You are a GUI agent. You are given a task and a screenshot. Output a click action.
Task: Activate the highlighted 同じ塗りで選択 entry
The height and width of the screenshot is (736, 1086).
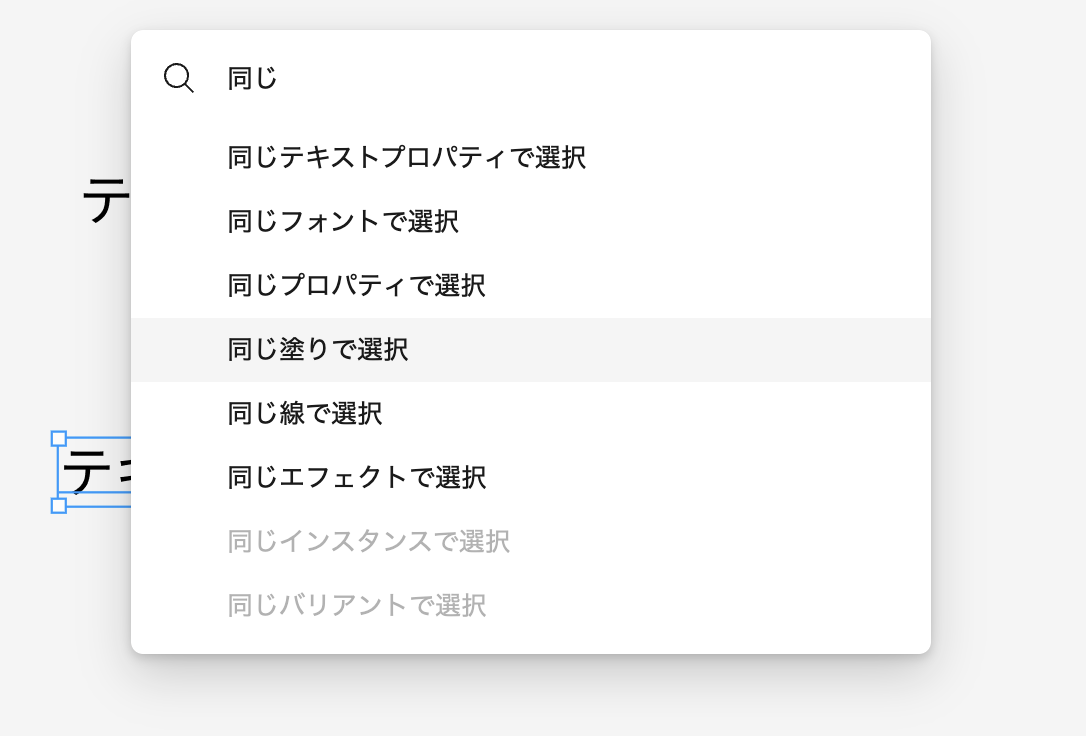coord(531,350)
